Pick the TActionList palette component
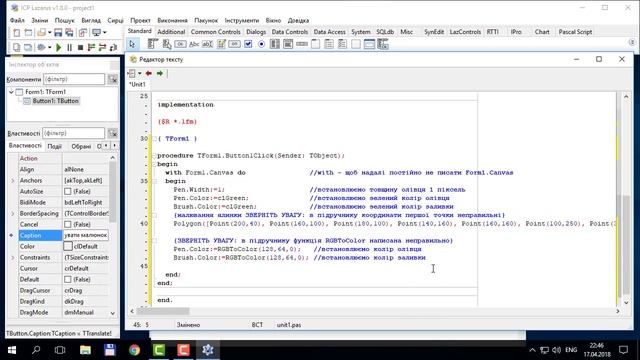Viewport: 640px width, 360px height. 382,44
